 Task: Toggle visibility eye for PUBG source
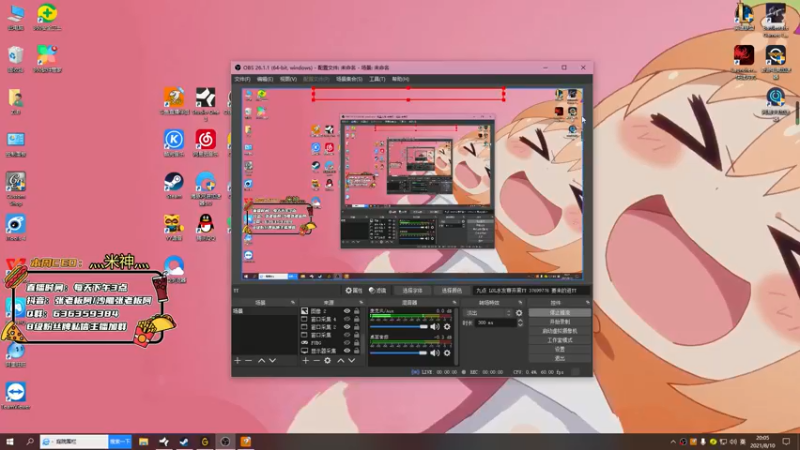[347, 343]
